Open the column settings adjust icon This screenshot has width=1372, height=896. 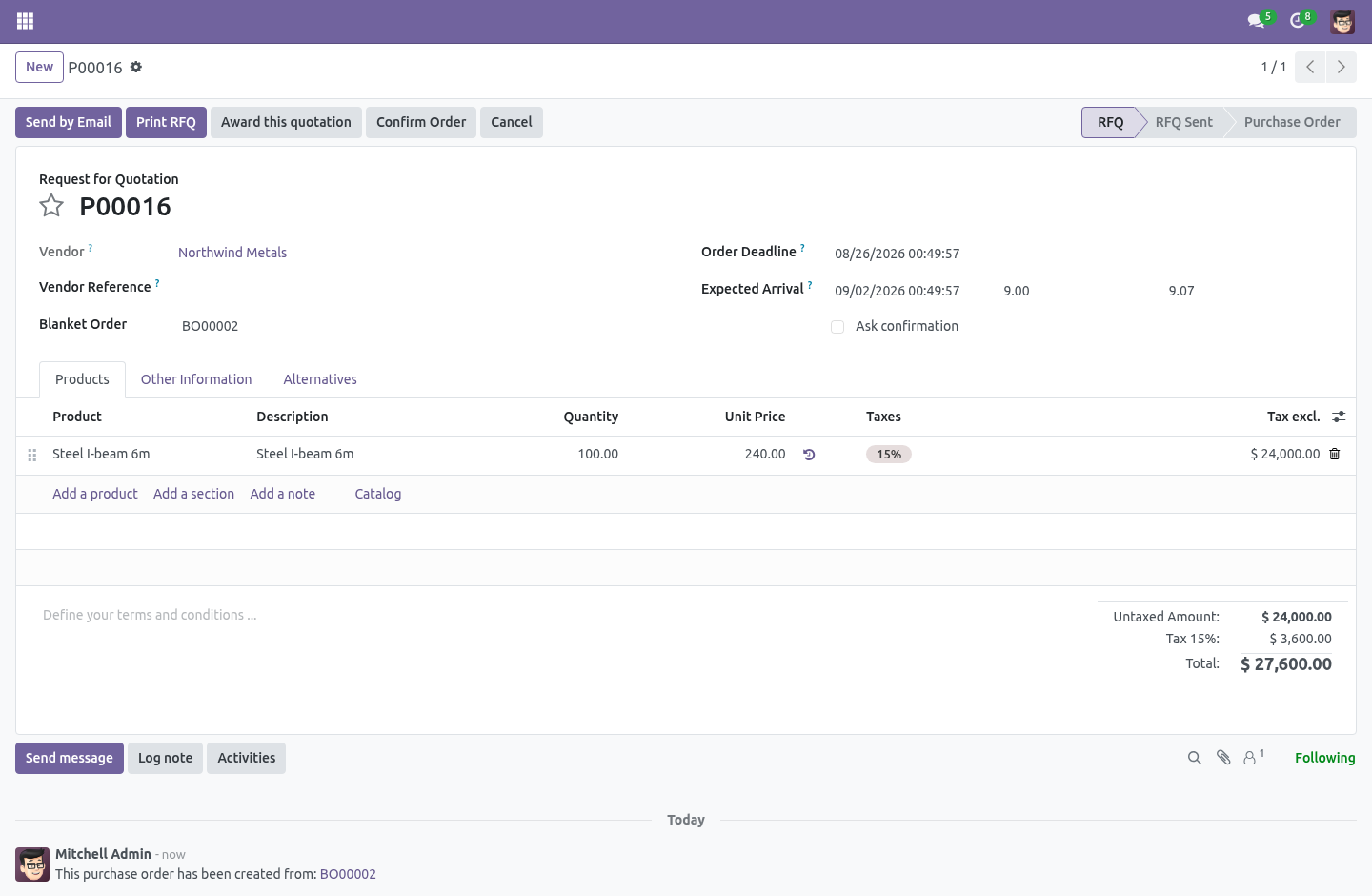tap(1339, 417)
